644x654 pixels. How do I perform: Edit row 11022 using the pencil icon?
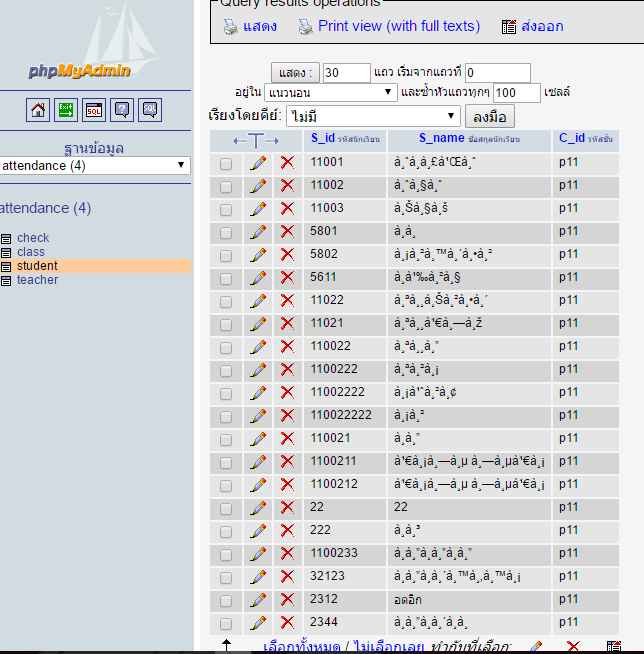pos(258,300)
